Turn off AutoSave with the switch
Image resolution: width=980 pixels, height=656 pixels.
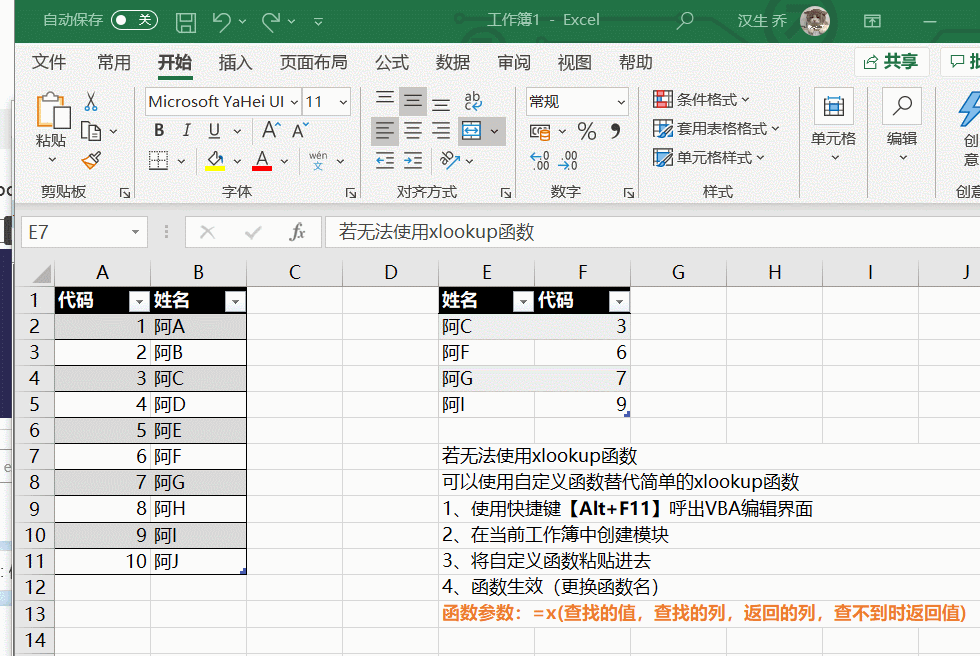[133, 20]
